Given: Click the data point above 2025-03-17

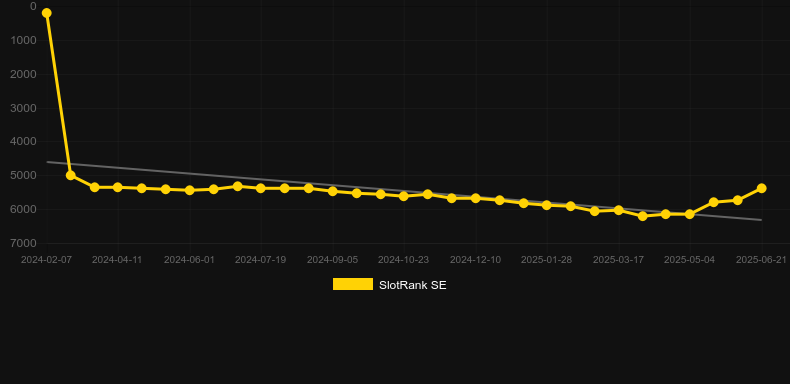Looking at the screenshot, I should tap(619, 210).
